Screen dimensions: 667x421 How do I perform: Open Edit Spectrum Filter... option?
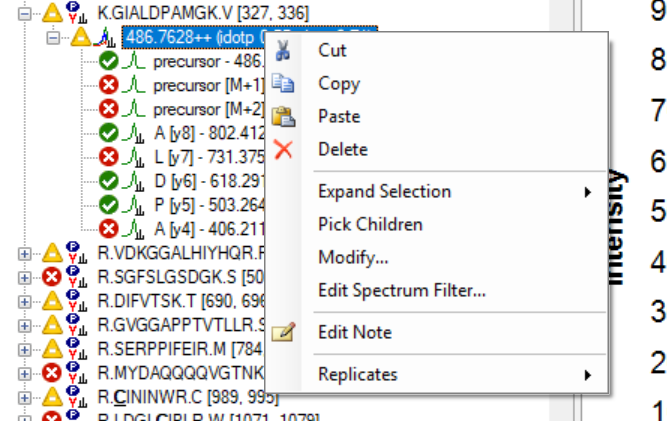(402, 291)
